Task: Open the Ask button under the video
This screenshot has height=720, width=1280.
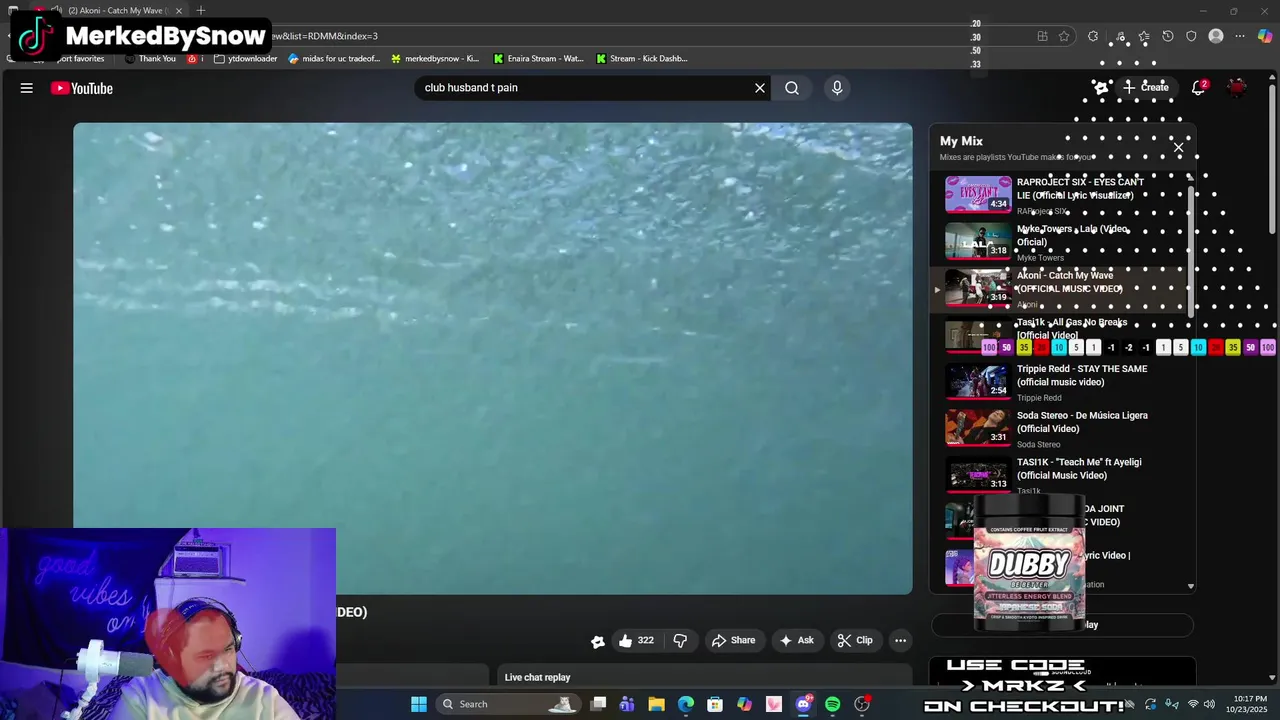Action: [x=796, y=640]
